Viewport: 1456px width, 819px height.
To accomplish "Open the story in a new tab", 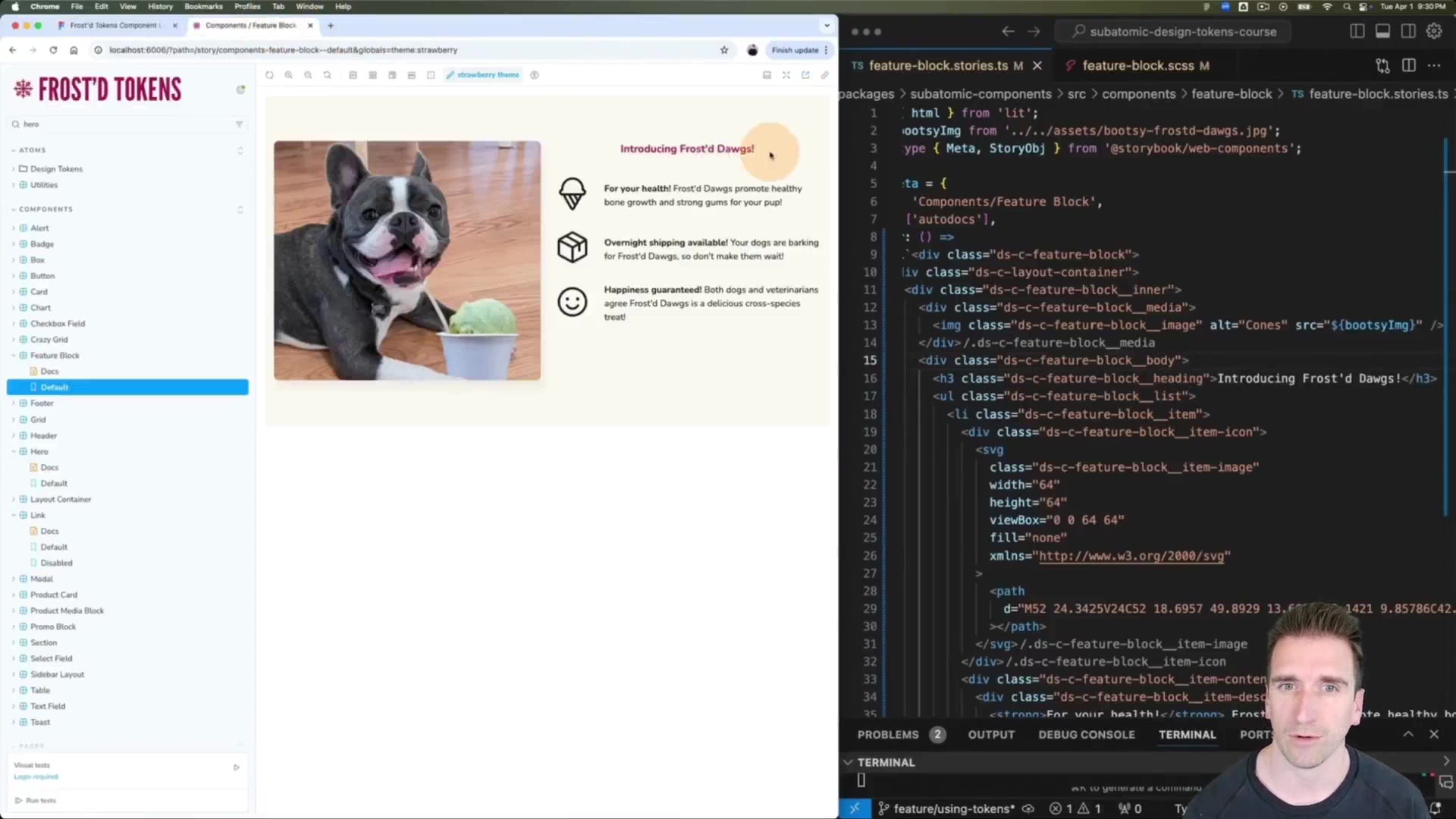I will coord(805,75).
